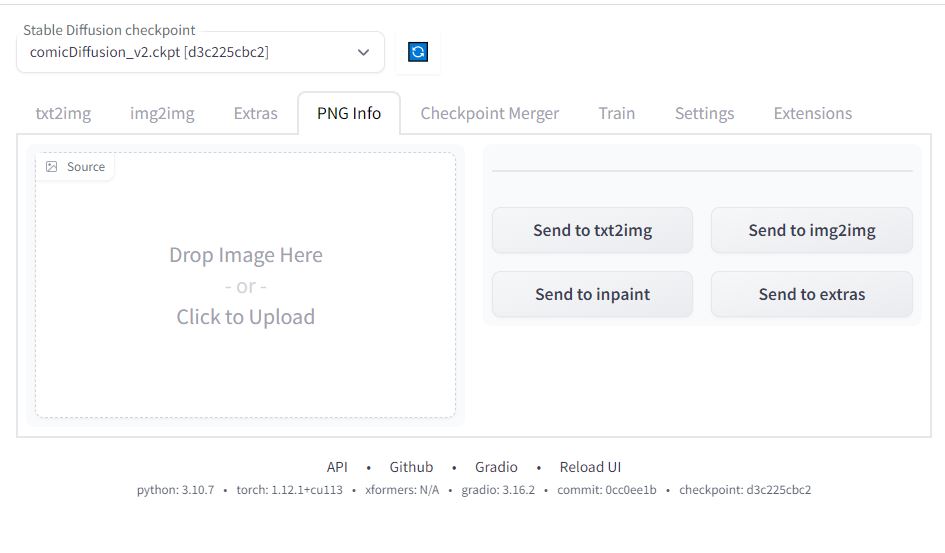
Task: Expand checkpoint list with chevron arrow
Action: pos(363,52)
